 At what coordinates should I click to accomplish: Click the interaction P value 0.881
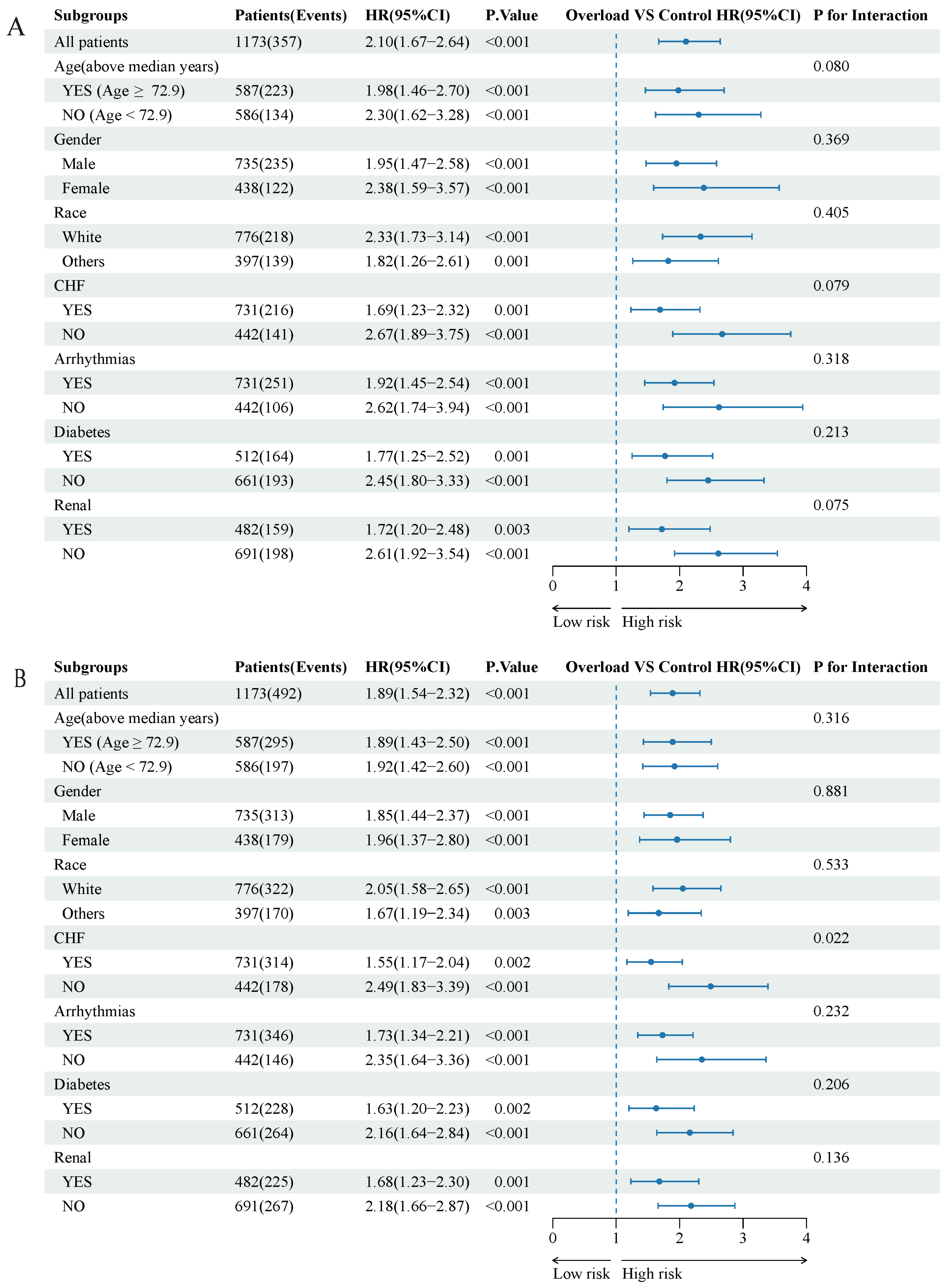(x=830, y=791)
